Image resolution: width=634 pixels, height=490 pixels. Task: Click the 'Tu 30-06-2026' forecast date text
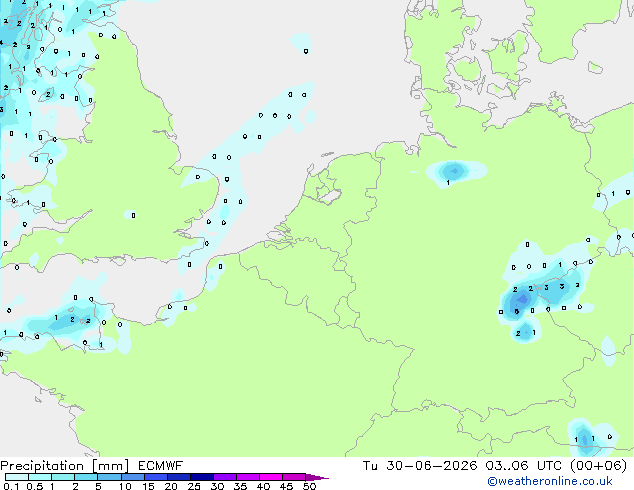pyautogui.click(x=420, y=466)
